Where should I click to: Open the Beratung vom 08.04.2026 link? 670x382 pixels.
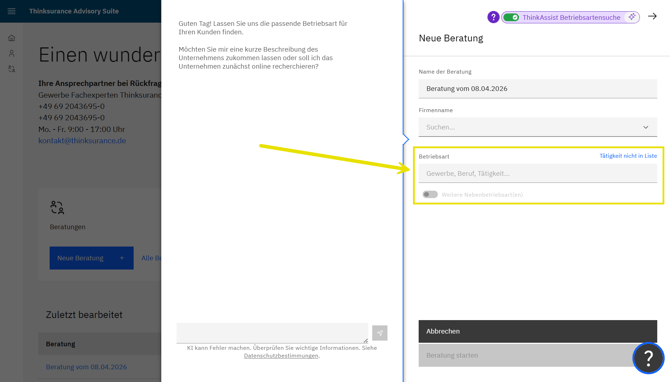[86, 367]
